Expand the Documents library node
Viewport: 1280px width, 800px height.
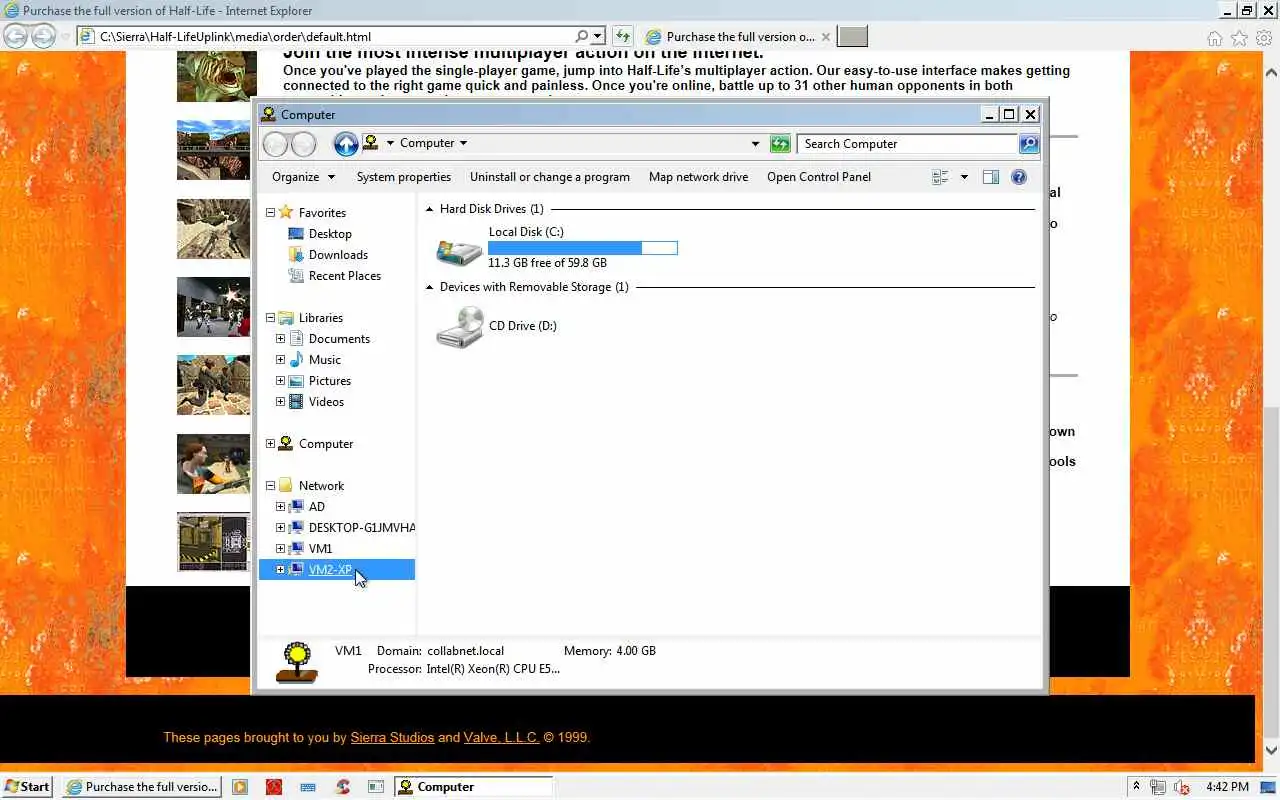click(x=281, y=339)
